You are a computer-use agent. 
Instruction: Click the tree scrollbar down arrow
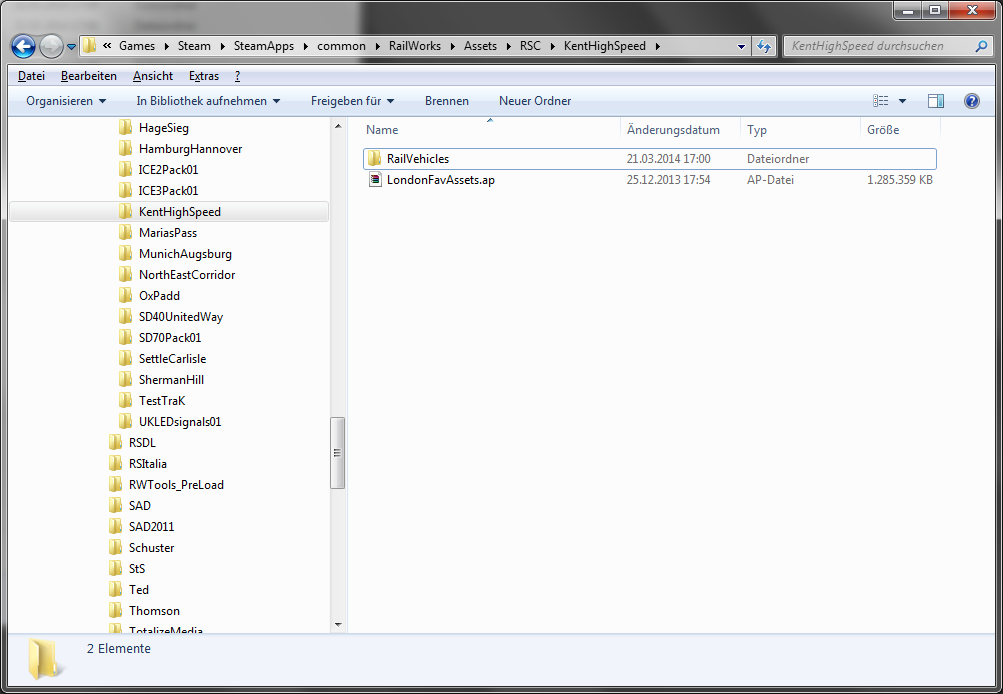(x=338, y=625)
